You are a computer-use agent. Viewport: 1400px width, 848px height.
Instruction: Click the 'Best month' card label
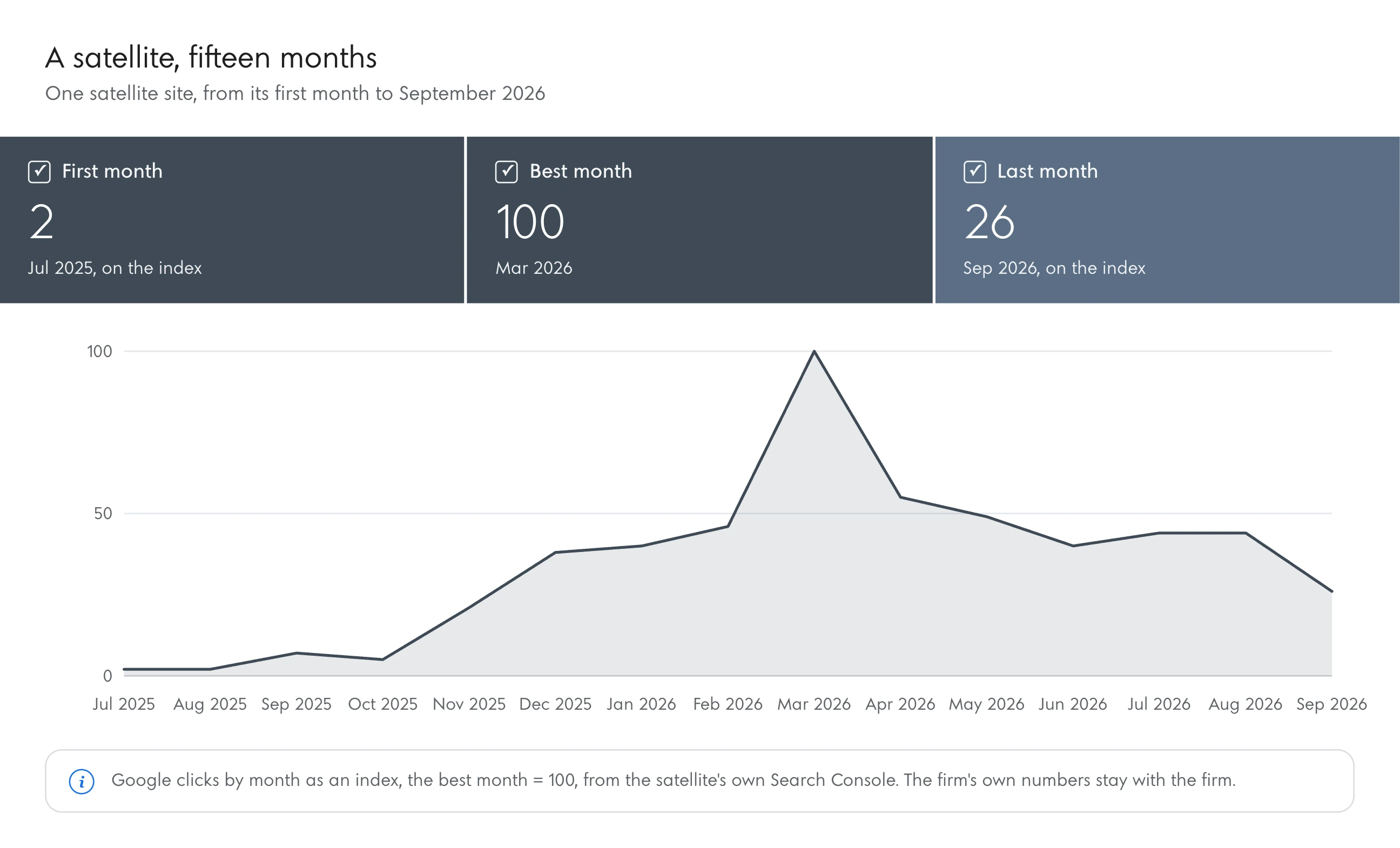coord(581,171)
